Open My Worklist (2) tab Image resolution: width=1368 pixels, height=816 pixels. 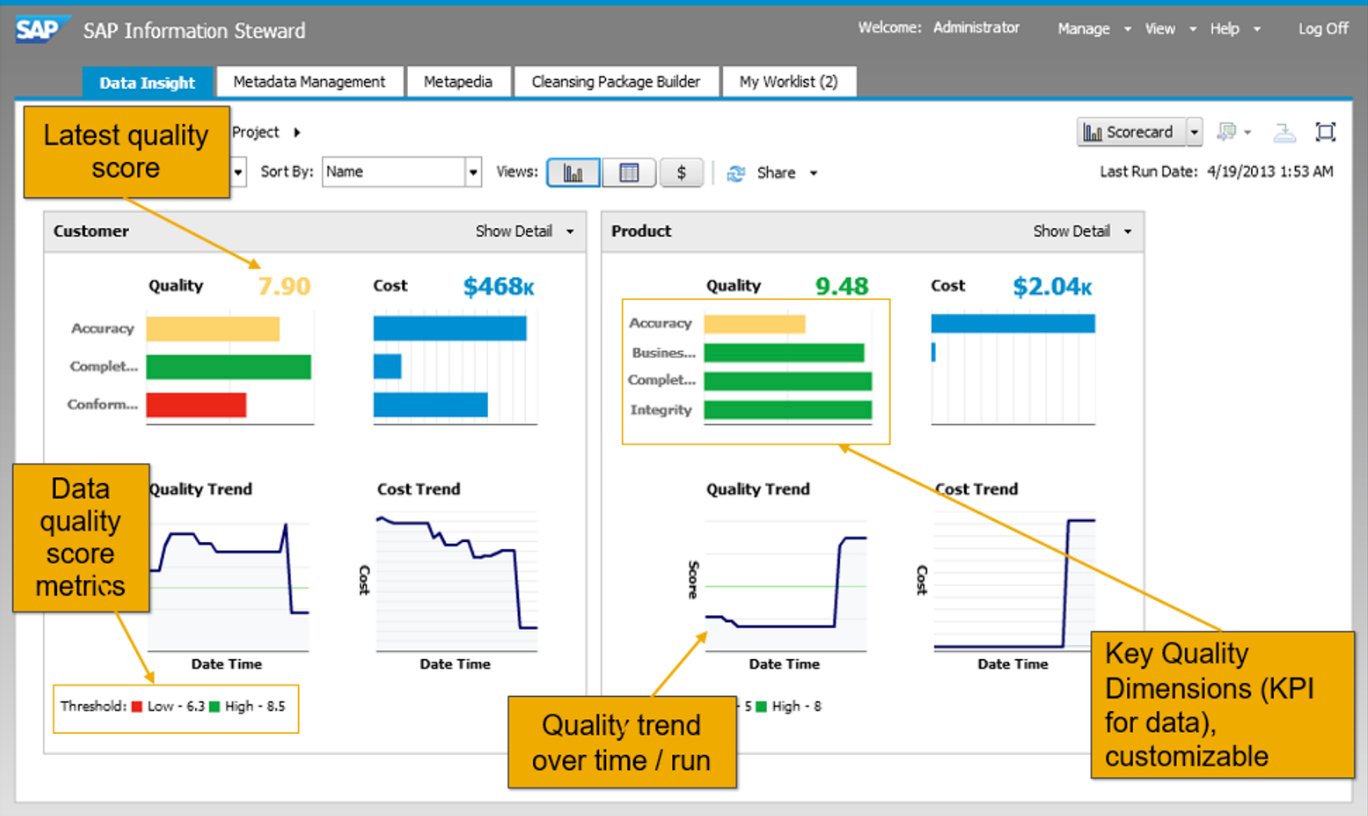click(789, 82)
